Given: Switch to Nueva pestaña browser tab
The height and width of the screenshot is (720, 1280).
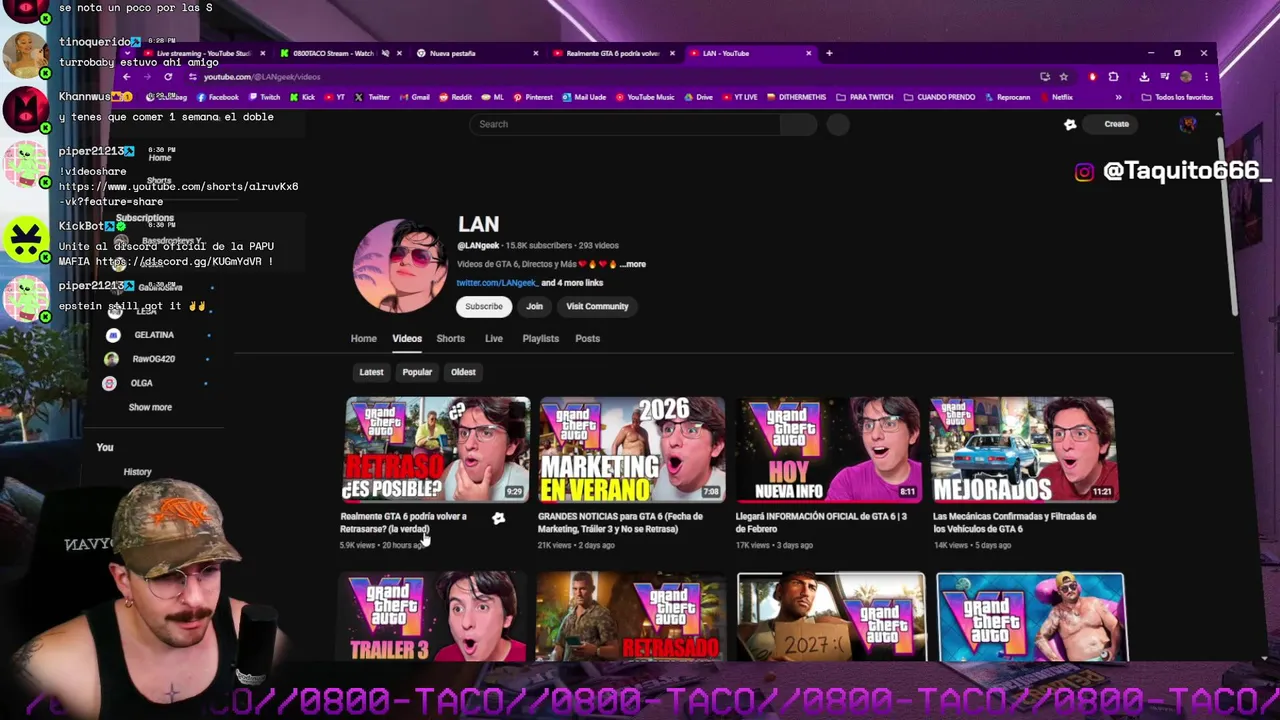Looking at the screenshot, I should tap(475, 53).
